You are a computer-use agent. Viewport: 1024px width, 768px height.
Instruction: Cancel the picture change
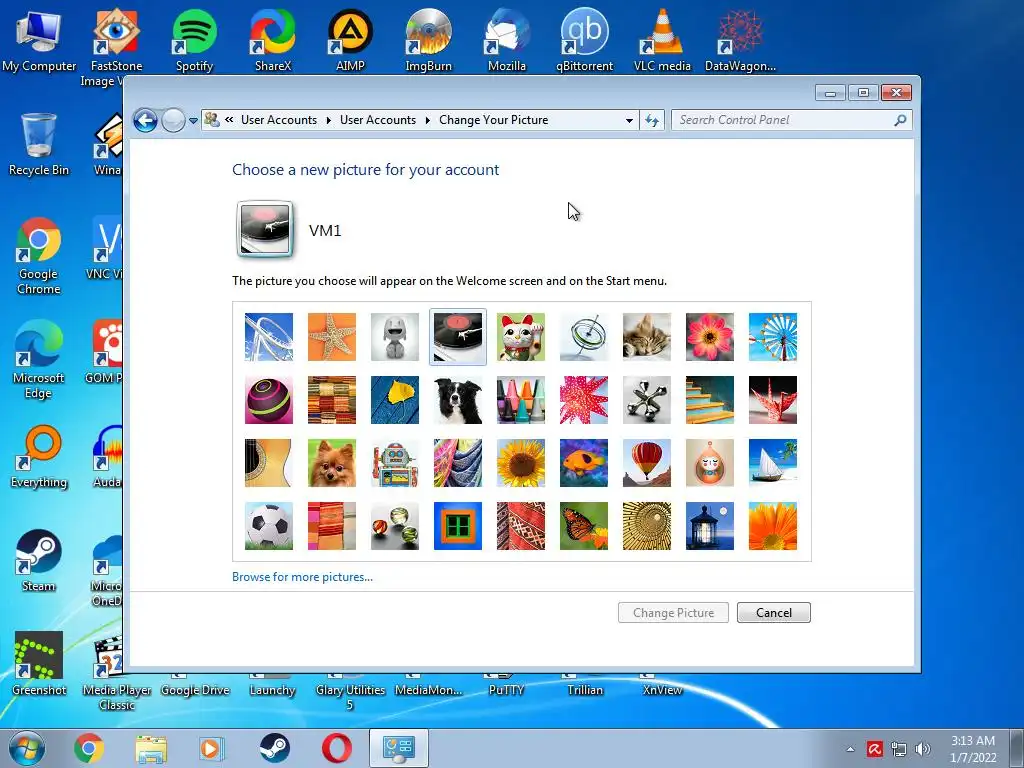(x=774, y=613)
